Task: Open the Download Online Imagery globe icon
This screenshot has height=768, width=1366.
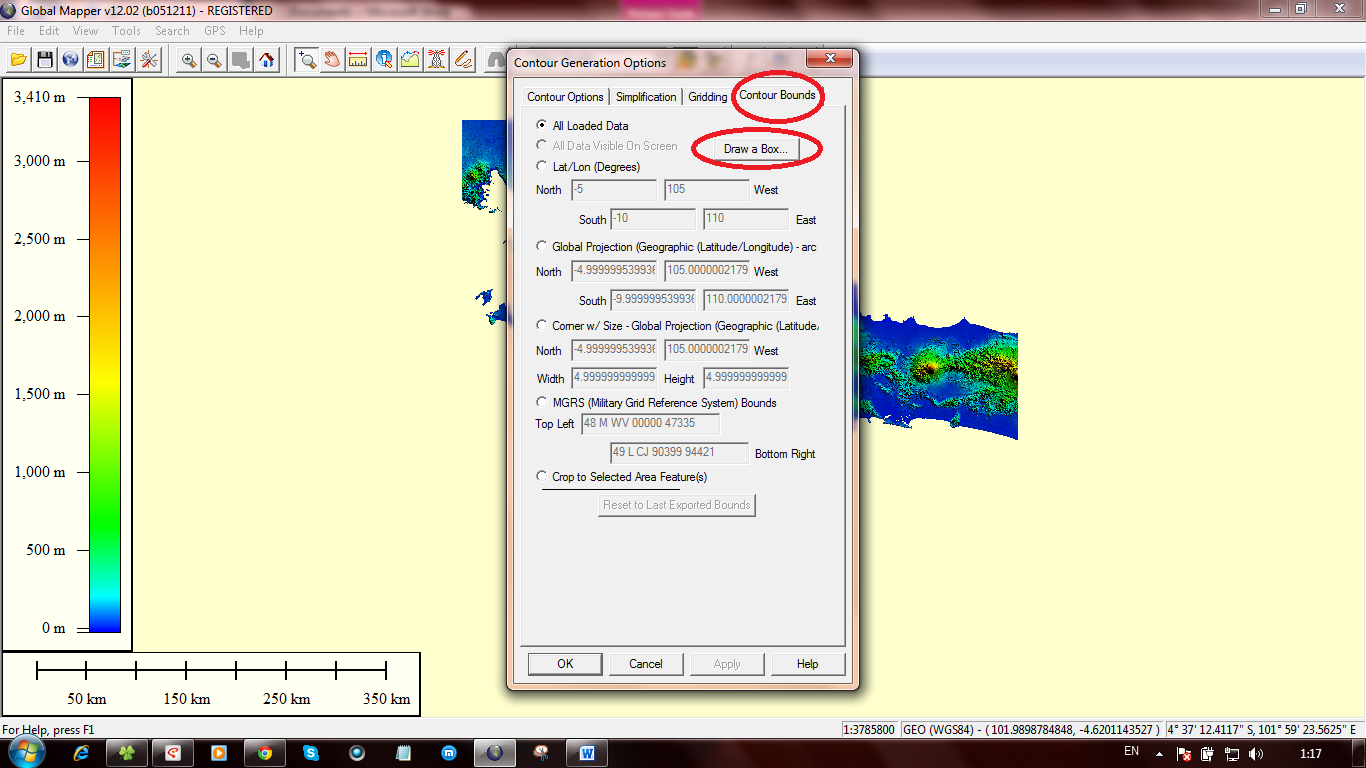Action: [x=70, y=60]
